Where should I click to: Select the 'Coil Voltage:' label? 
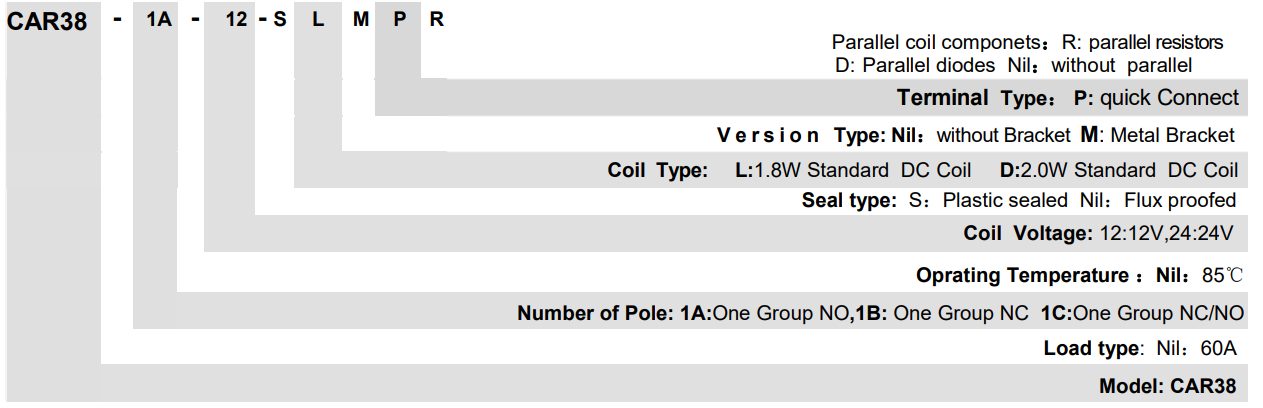(x=1028, y=233)
